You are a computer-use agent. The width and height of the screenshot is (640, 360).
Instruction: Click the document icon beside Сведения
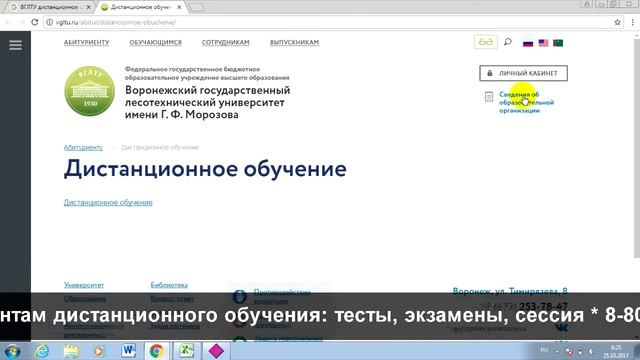pos(489,96)
